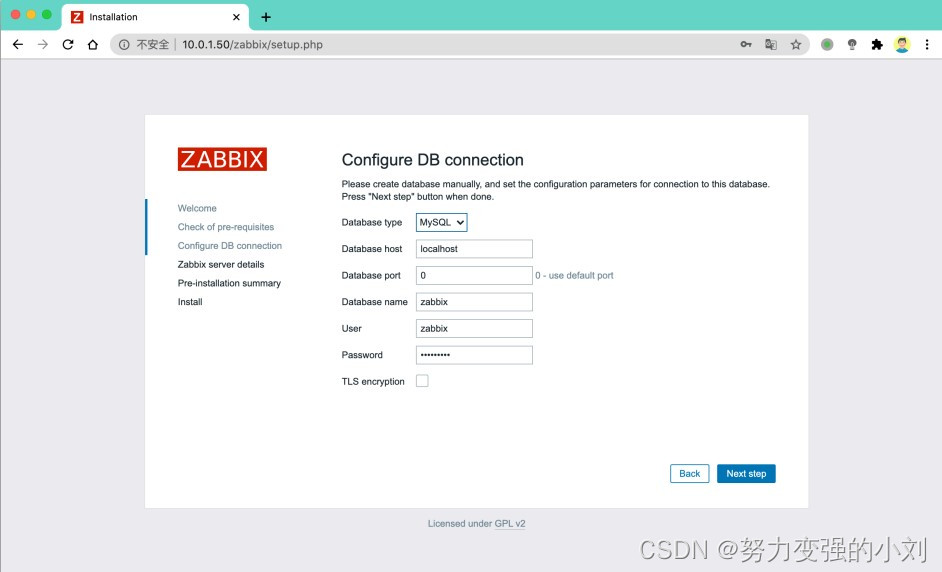Select Zabbix server details step

[x=221, y=264]
